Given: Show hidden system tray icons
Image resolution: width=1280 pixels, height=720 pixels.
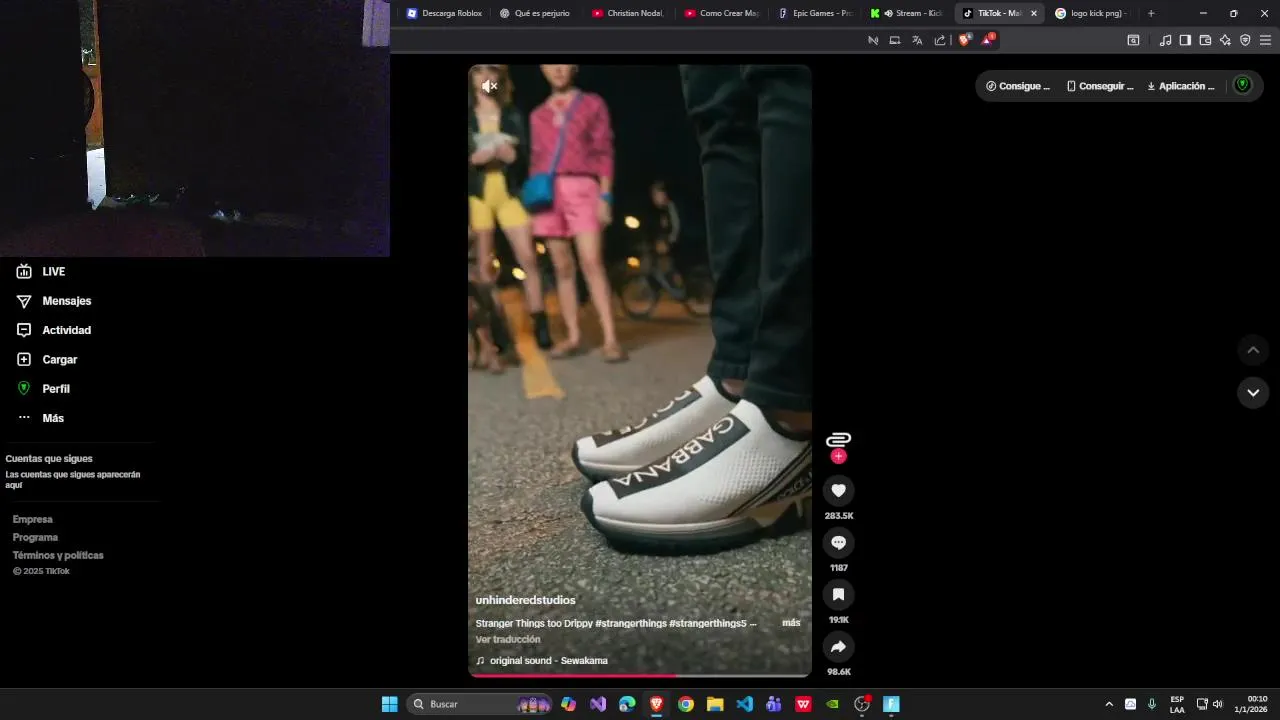Looking at the screenshot, I should (1108, 704).
